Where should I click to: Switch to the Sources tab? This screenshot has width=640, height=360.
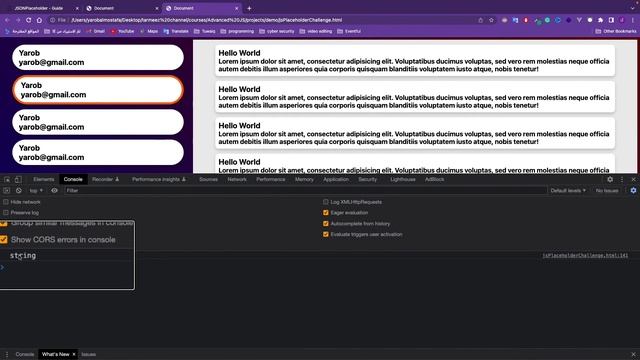[208, 179]
